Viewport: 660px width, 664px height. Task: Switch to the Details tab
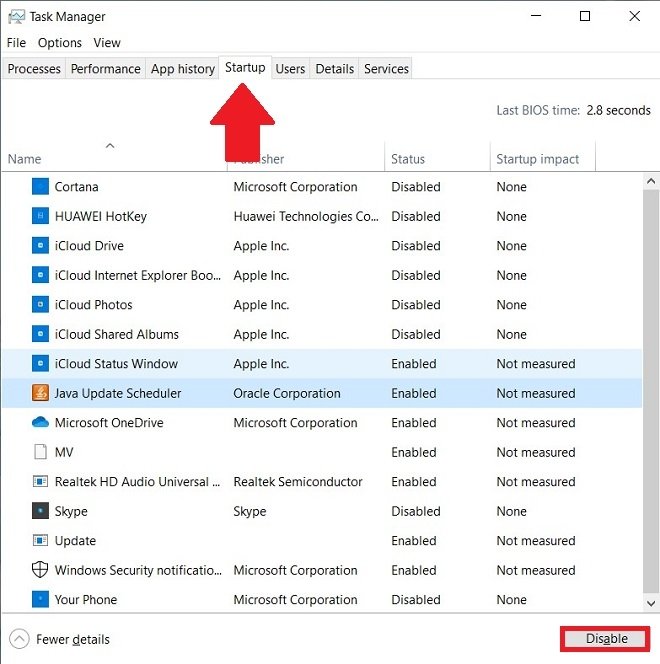(x=334, y=69)
